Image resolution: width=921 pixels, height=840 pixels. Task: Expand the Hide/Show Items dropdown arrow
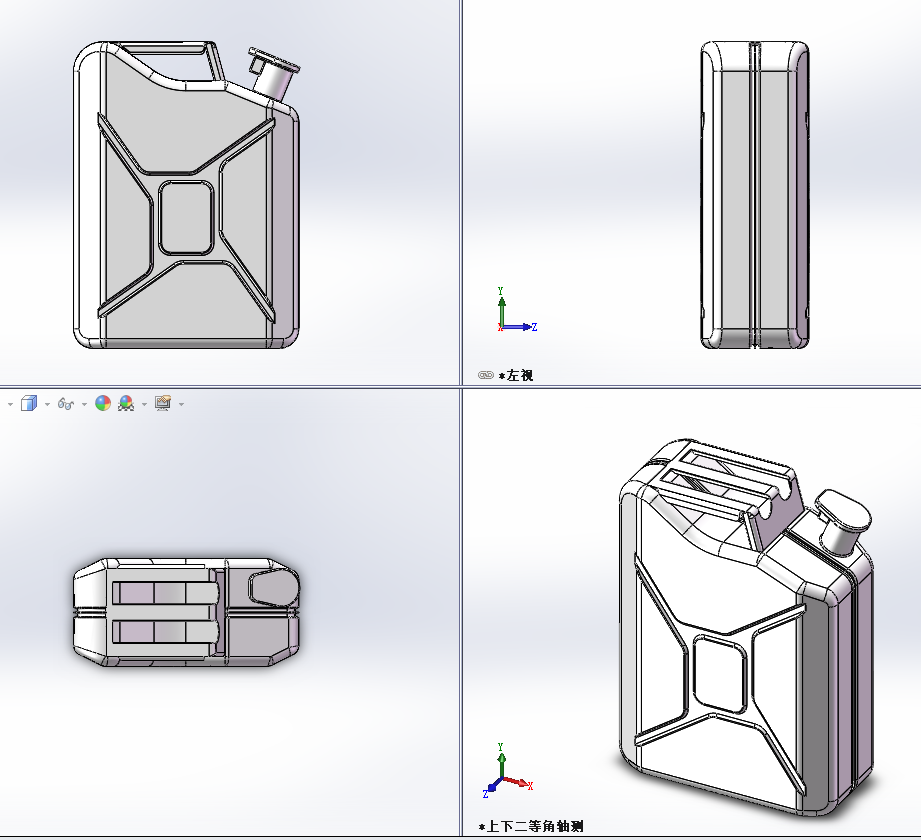[84, 404]
